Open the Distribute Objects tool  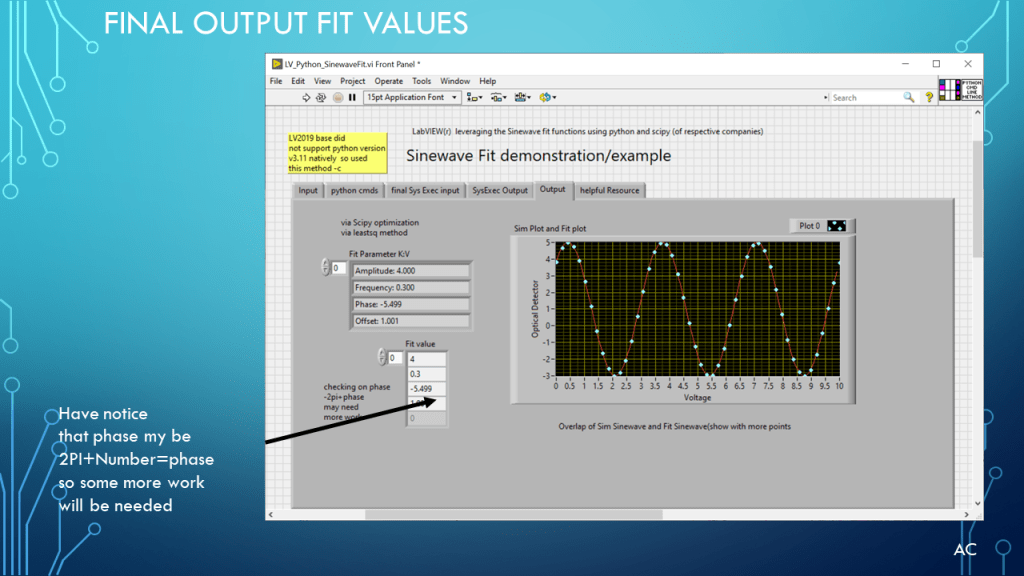tap(498, 97)
